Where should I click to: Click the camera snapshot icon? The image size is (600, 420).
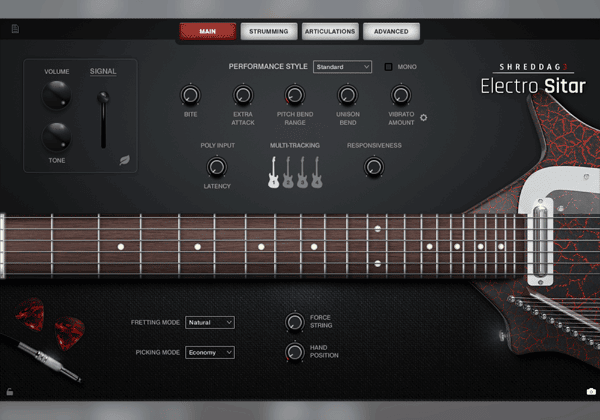coord(591,392)
